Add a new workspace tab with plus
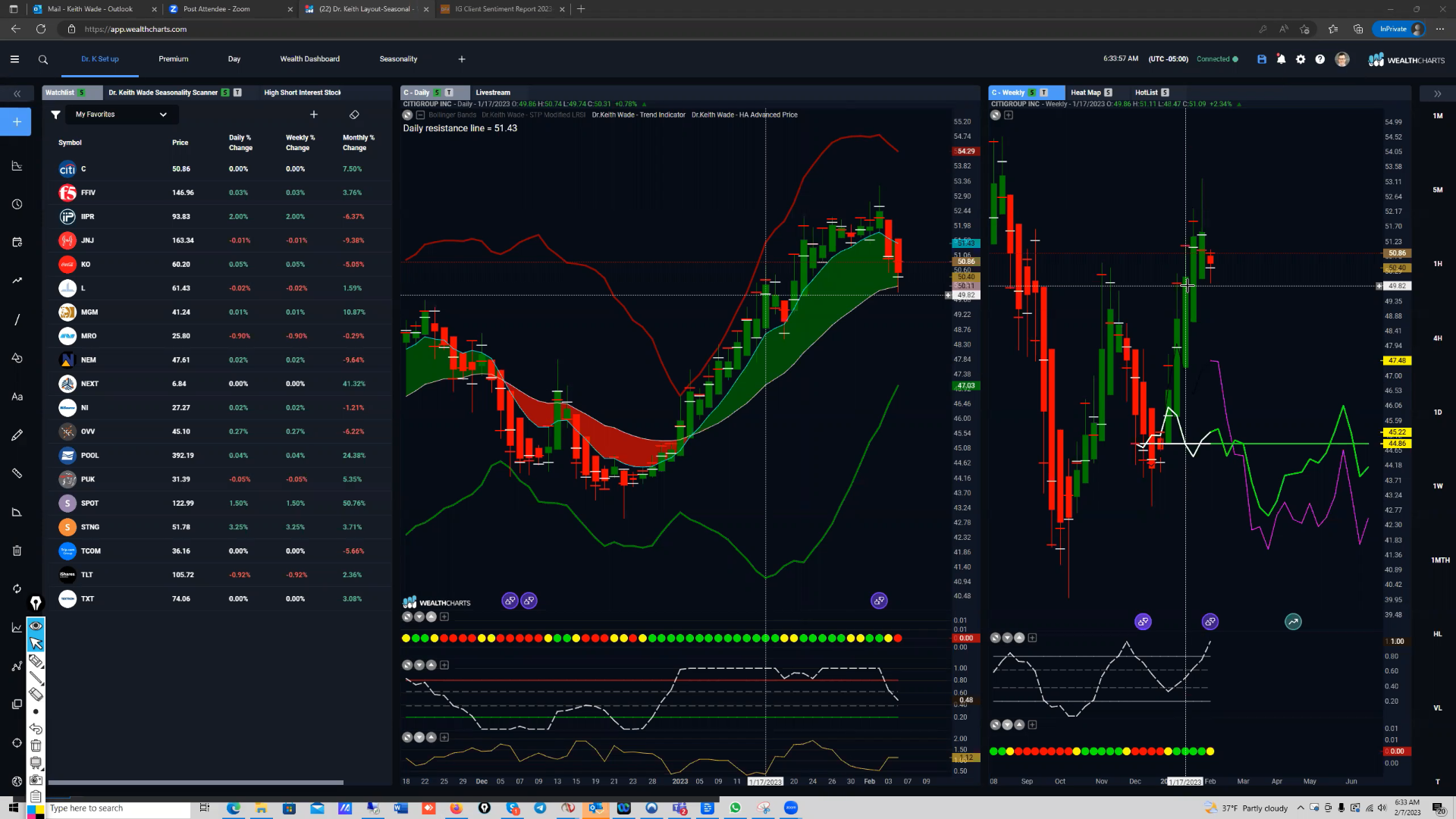Viewport: 1456px width, 819px height. click(x=462, y=59)
